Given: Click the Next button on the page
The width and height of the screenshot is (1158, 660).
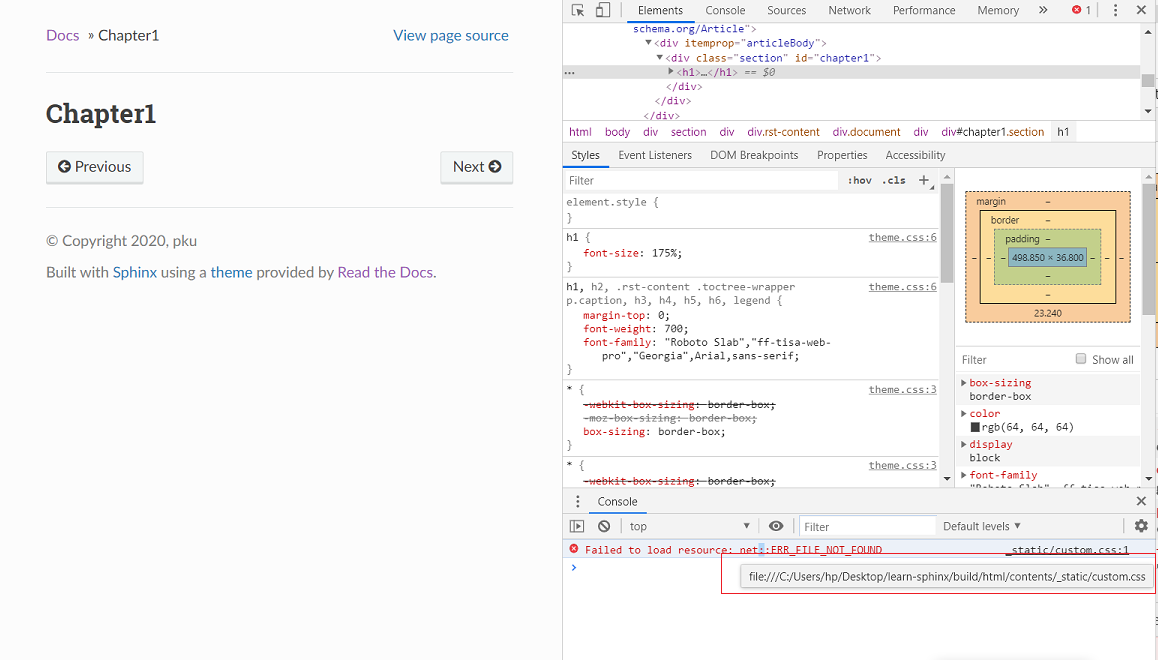Looking at the screenshot, I should click(476, 167).
